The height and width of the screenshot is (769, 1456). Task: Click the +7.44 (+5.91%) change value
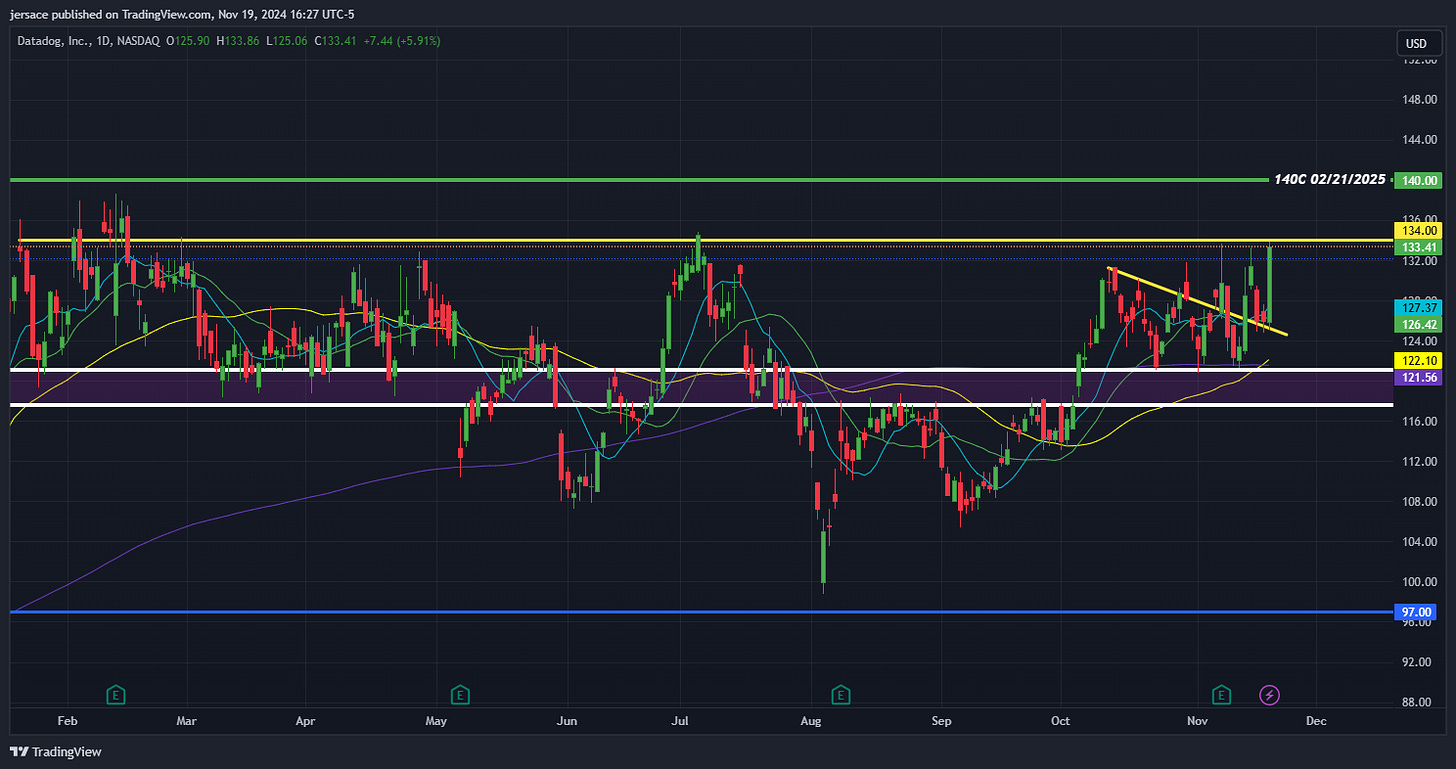(x=401, y=41)
